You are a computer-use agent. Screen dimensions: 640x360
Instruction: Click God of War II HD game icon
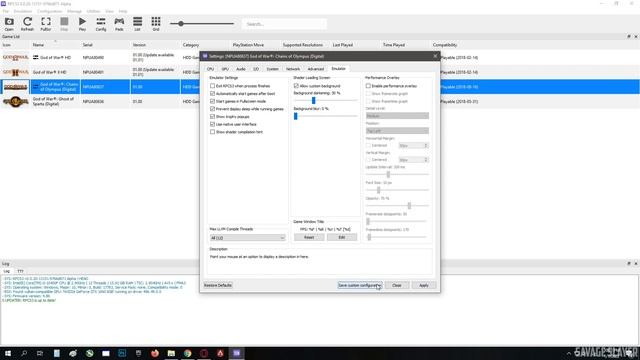pyautogui.click(x=16, y=72)
